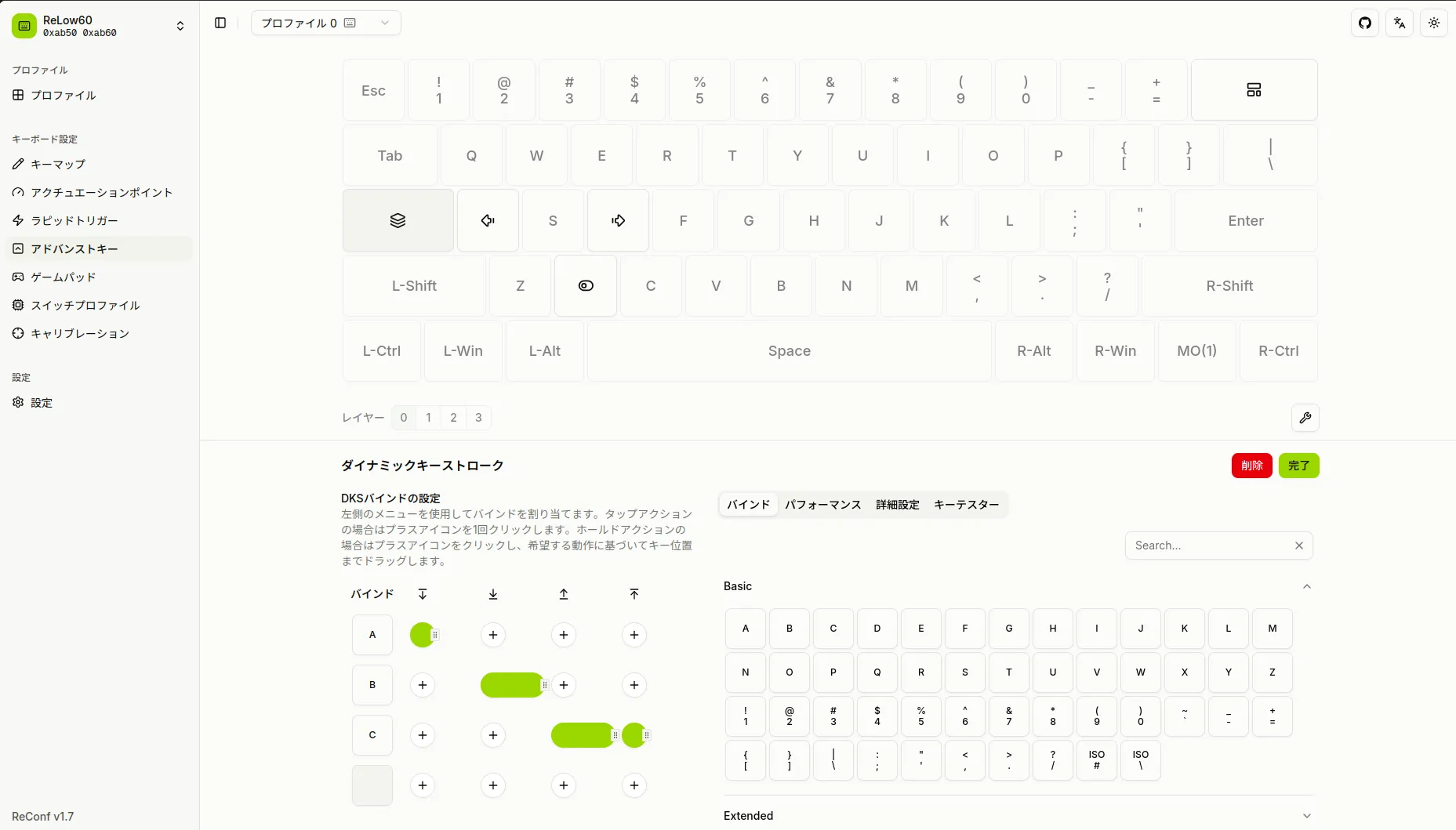
Task: Select the toggle icon key next to Z
Action: [586, 285]
